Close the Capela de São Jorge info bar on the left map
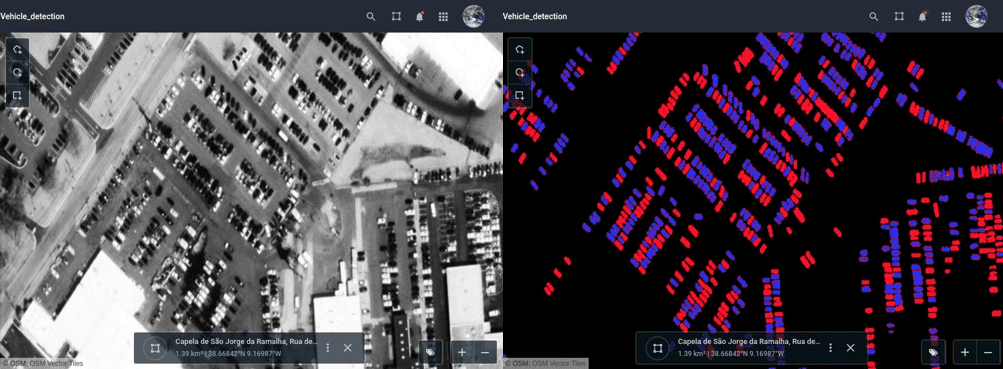The width and height of the screenshot is (1003, 369). (347, 347)
